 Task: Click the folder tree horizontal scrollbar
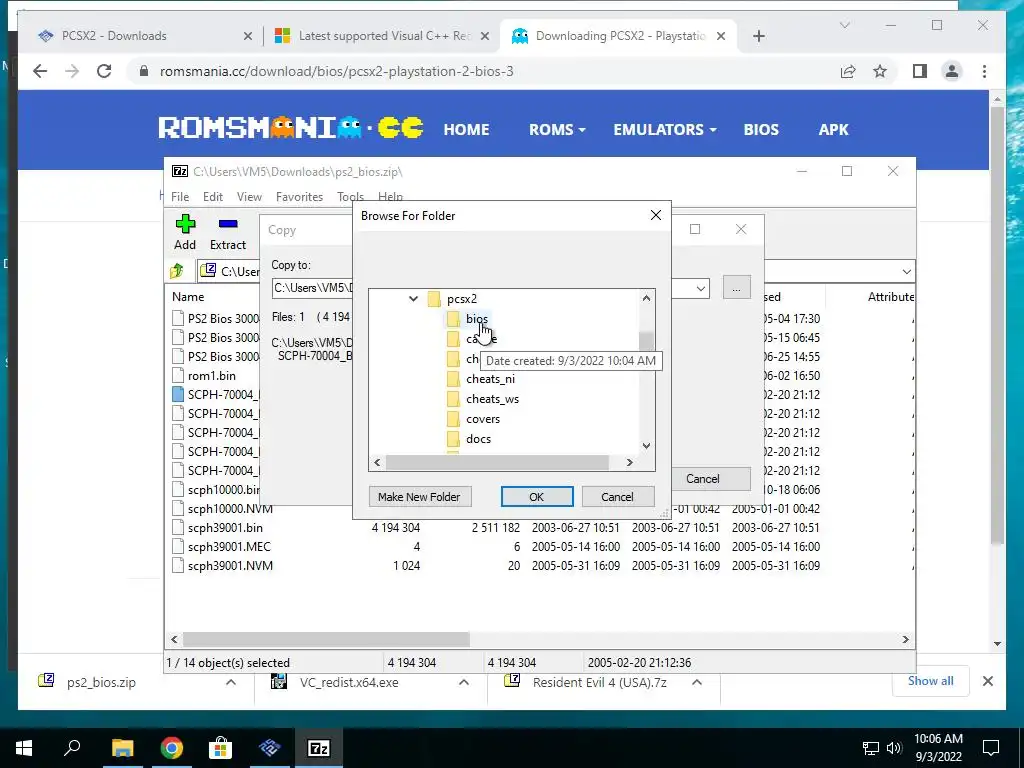click(x=497, y=462)
